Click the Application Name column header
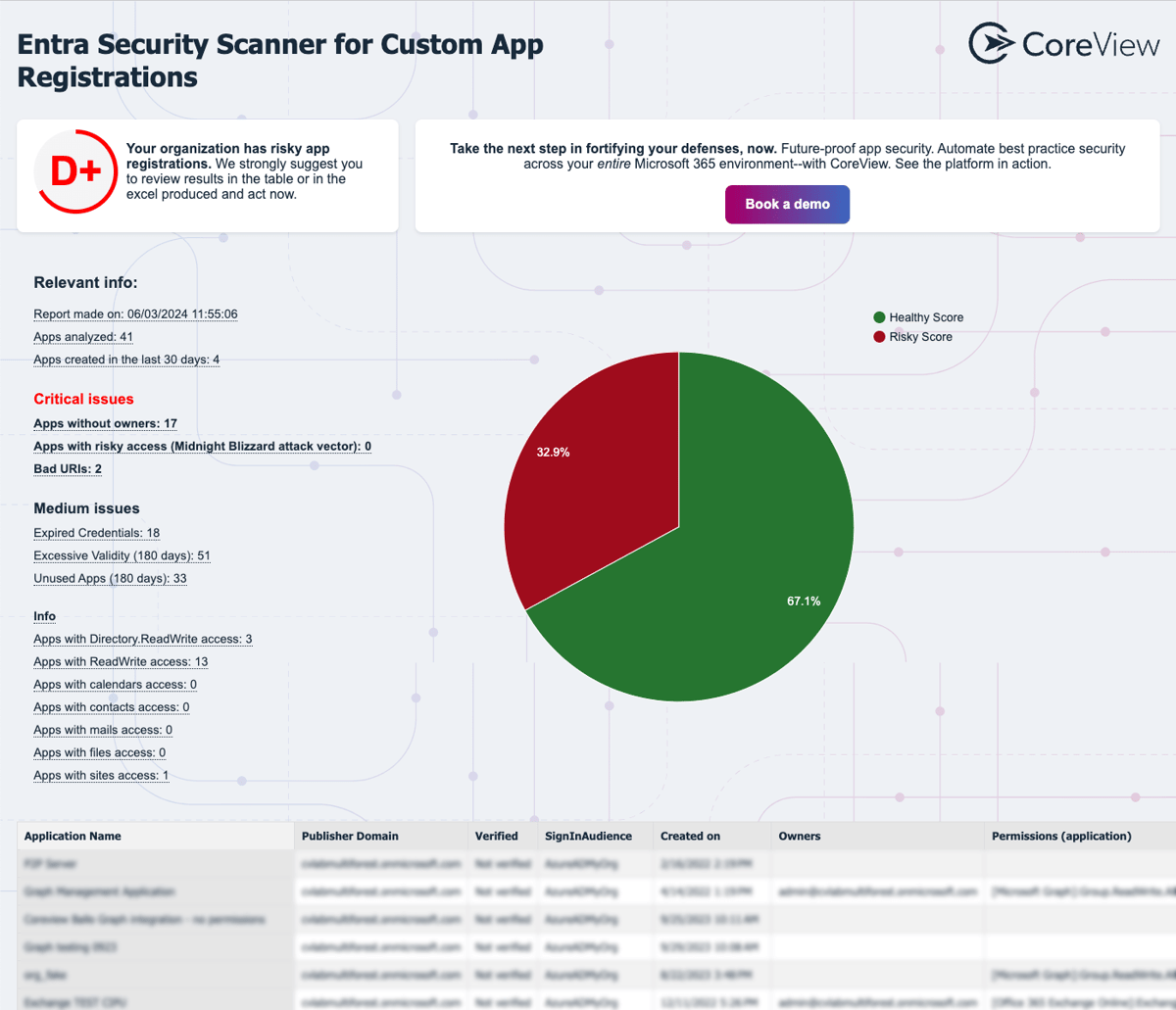This screenshot has height=1010, width=1176. 72,836
